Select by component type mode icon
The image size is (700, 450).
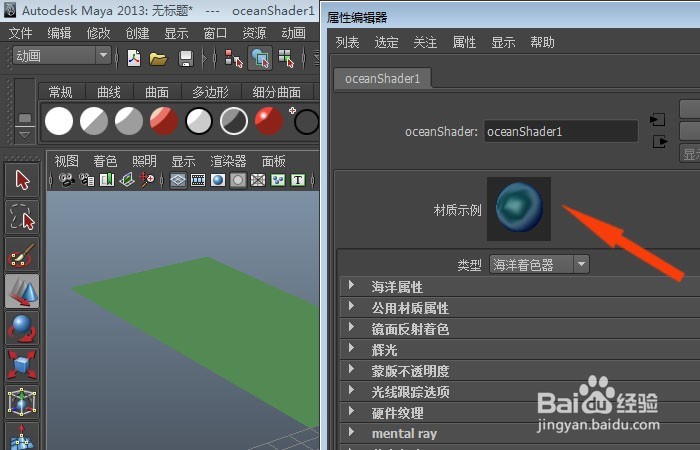click(x=286, y=58)
